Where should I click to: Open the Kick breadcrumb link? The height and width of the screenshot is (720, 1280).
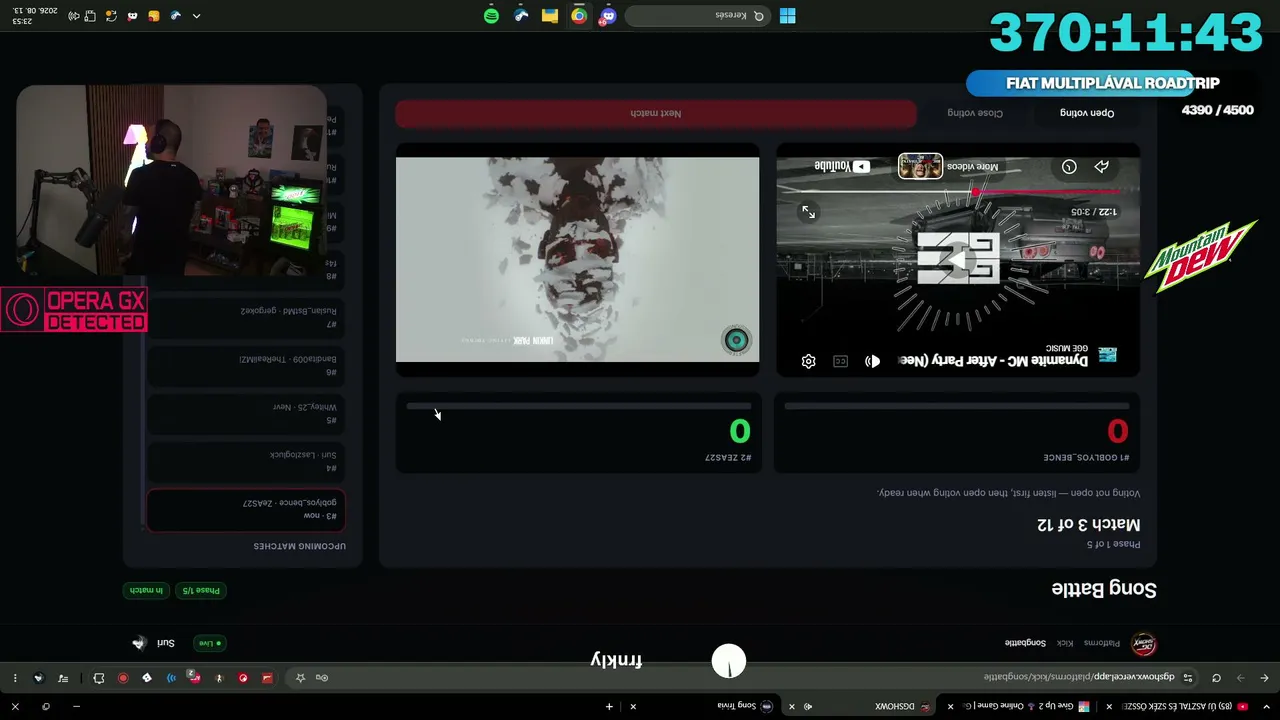pos(1065,643)
